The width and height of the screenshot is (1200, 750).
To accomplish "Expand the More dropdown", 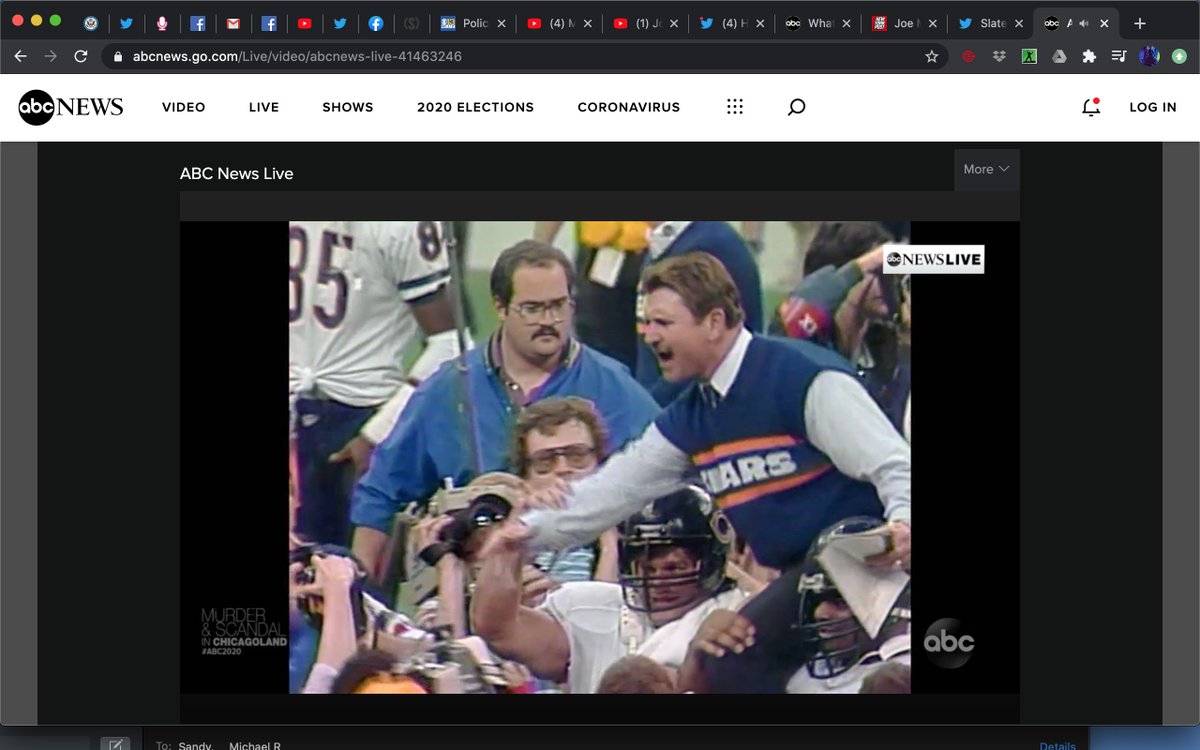I will 987,170.
